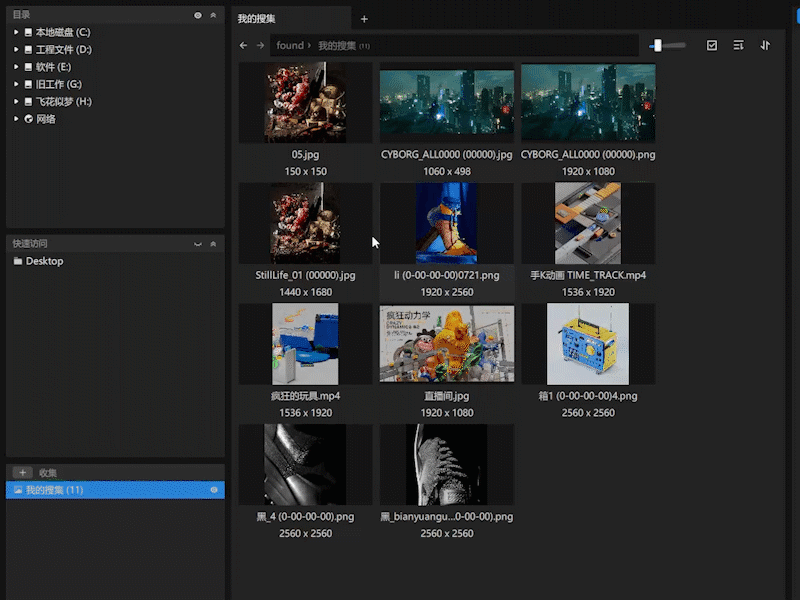Select the 05.jpg thumbnail
The height and width of the screenshot is (600, 800).
point(305,103)
